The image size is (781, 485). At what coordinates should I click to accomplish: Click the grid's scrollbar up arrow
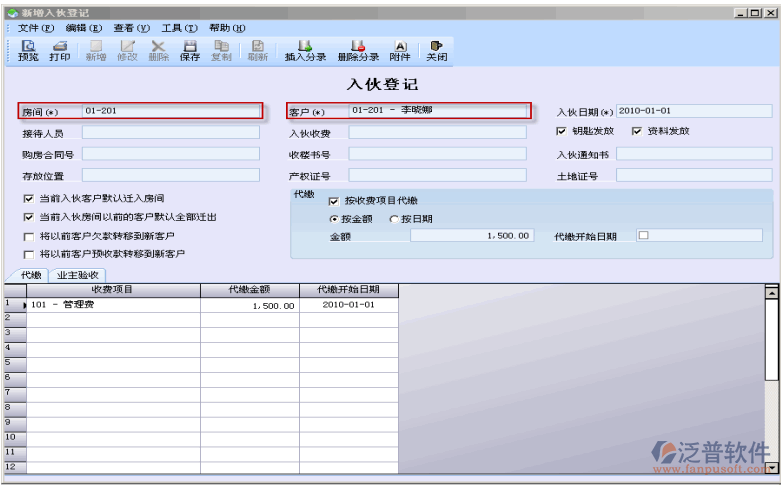tap(771, 292)
